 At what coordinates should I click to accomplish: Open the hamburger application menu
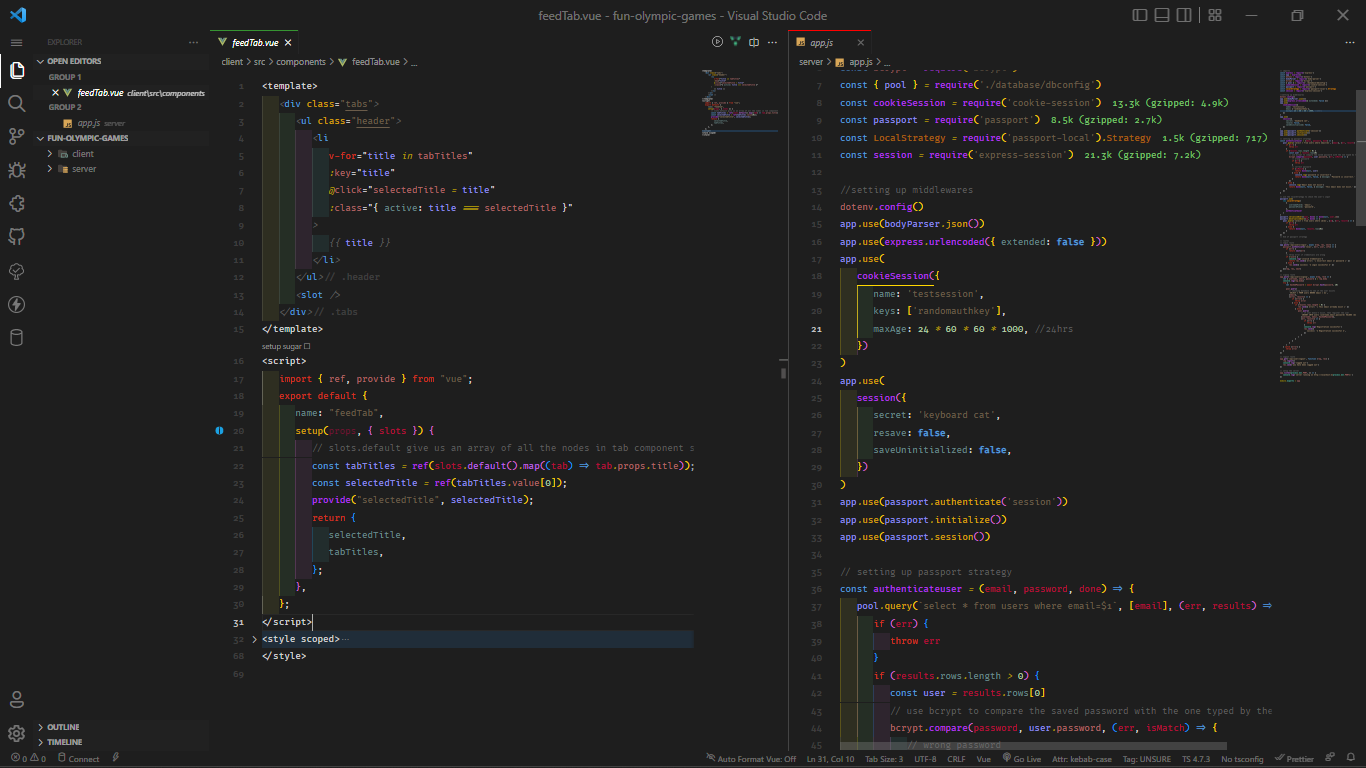(16, 43)
